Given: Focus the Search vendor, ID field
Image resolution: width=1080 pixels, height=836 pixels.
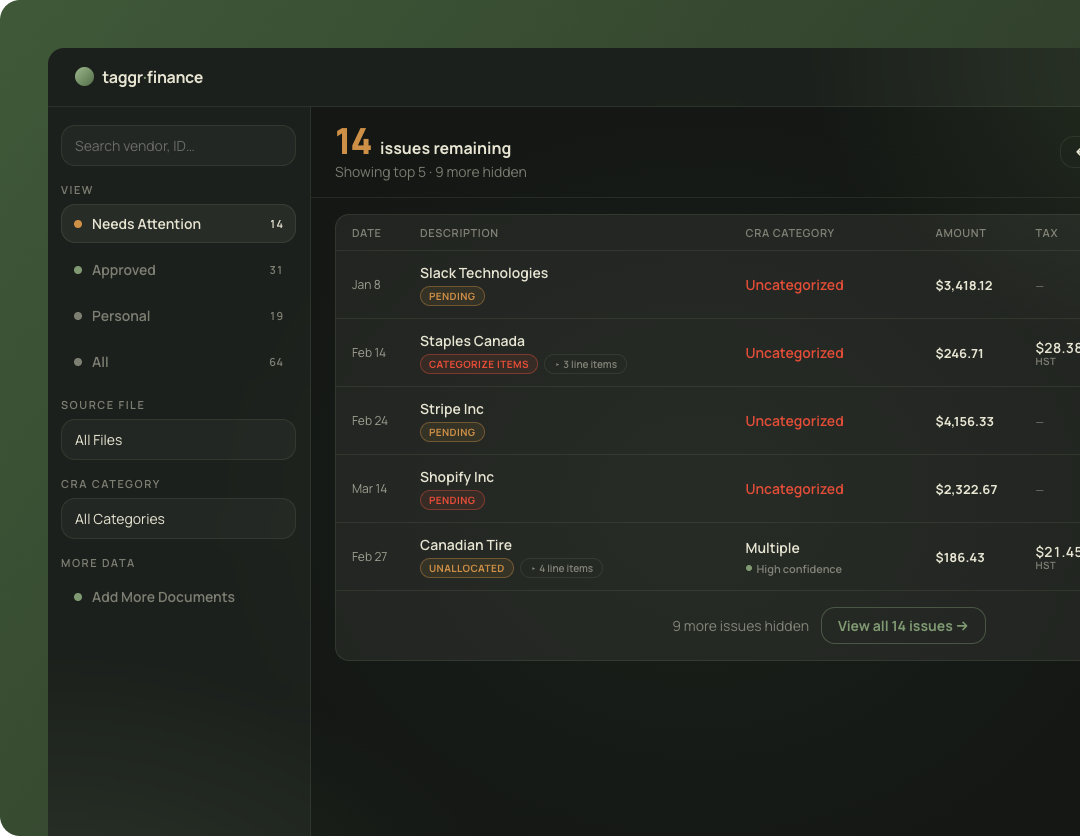Looking at the screenshot, I should click(x=178, y=145).
